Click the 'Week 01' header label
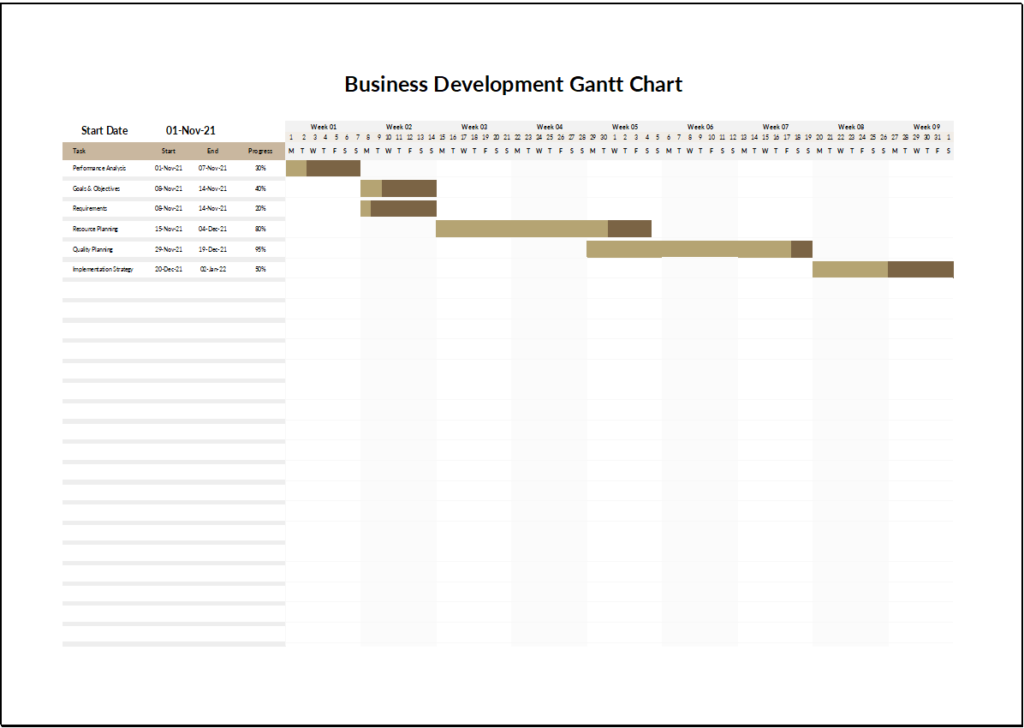The image size is (1024, 728). click(x=323, y=126)
